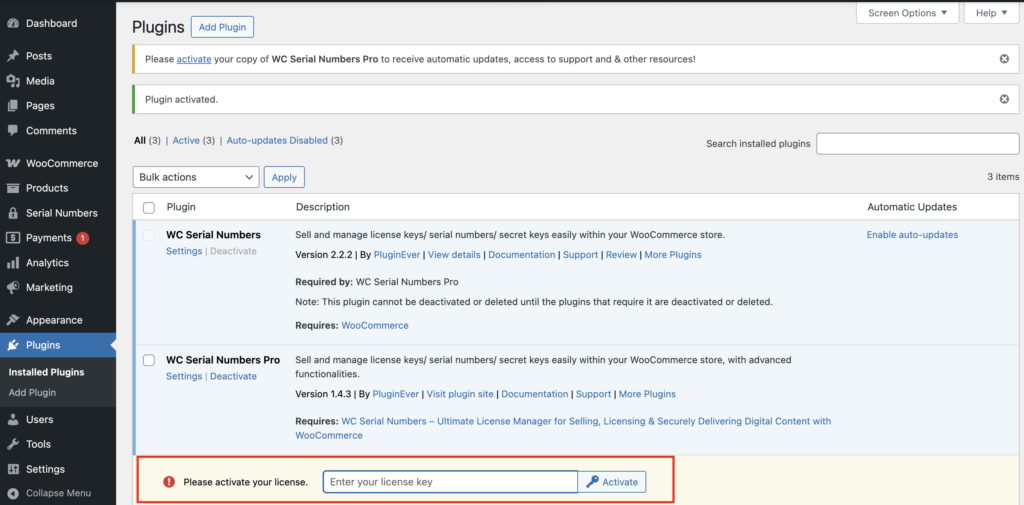Click Deactivate under WC Serial Numbers Pro
Image resolution: width=1024 pixels, height=505 pixels.
click(x=233, y=376)
